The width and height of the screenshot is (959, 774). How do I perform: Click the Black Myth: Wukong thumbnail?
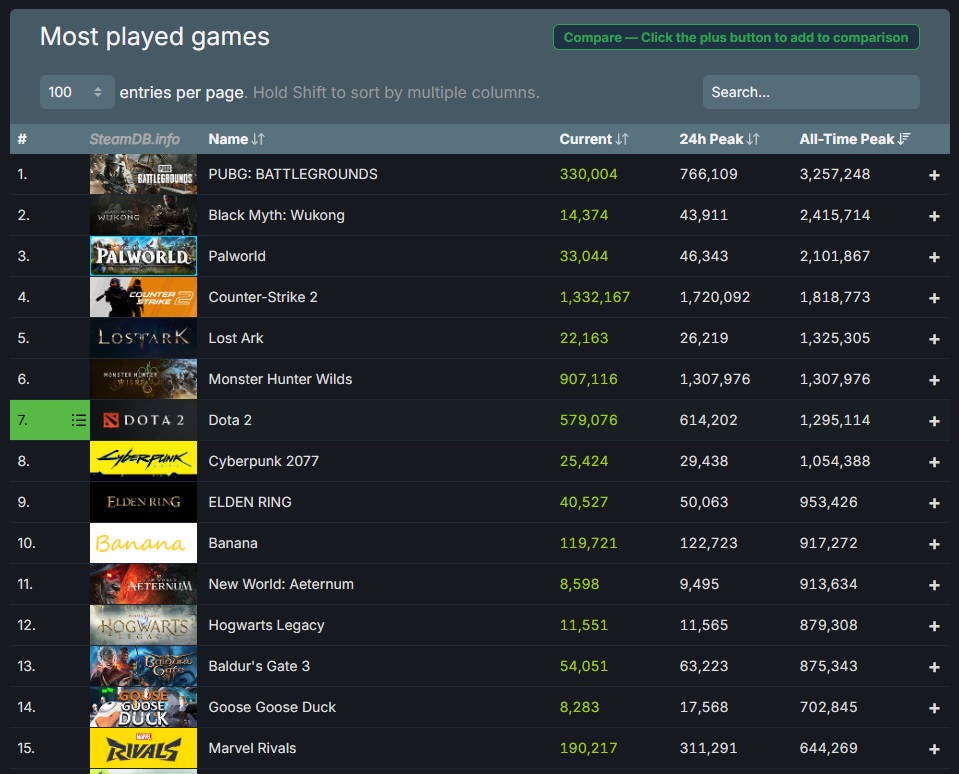pos(143,215)
